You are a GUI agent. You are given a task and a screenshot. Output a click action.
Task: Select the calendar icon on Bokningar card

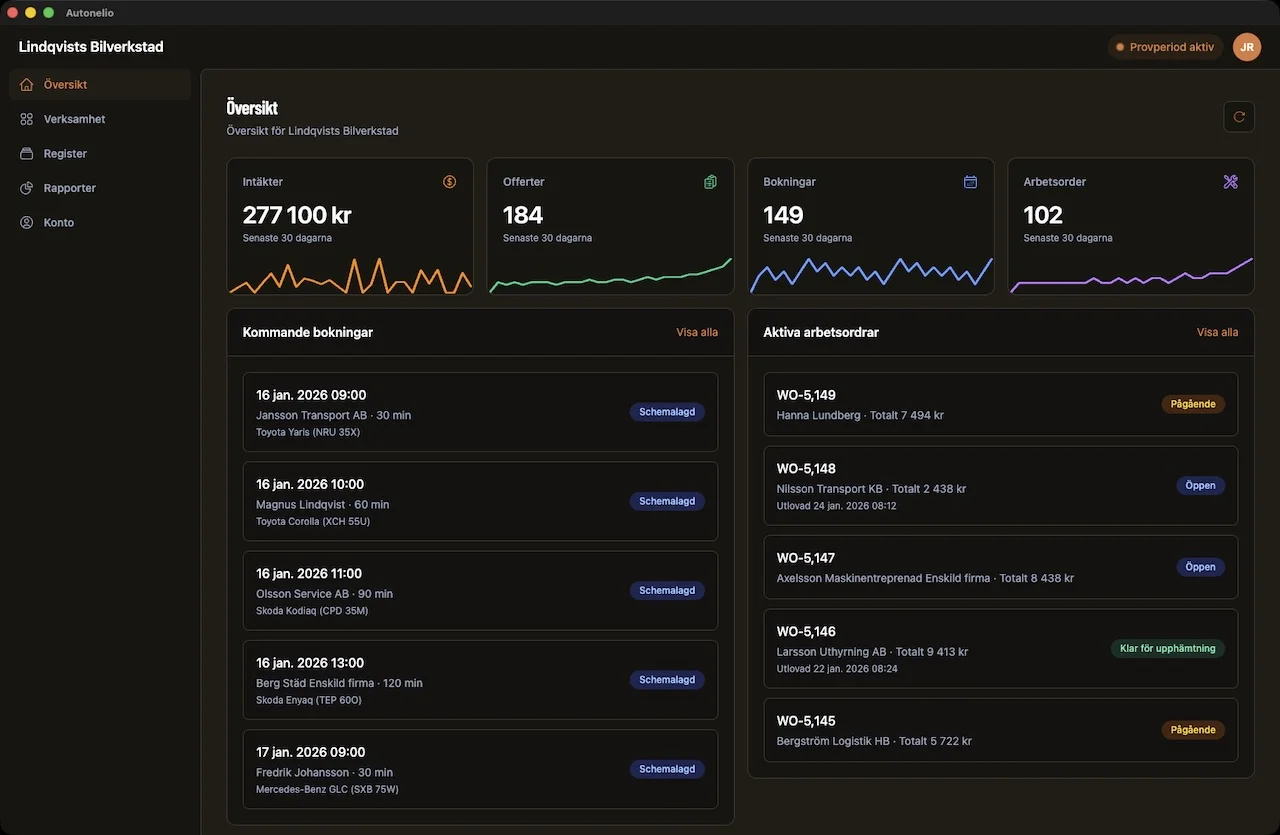(970, 181)
